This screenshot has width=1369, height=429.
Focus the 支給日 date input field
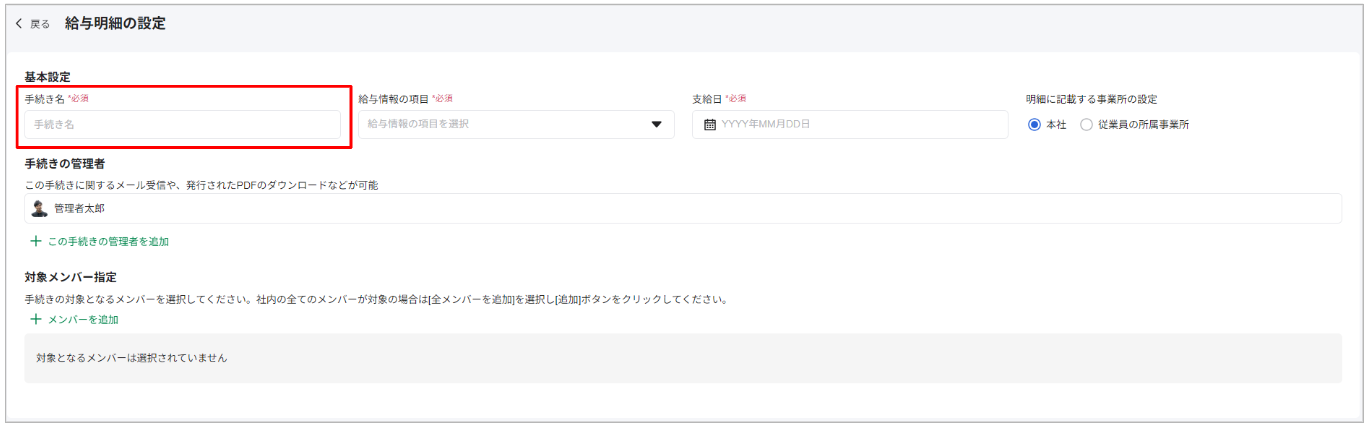(850, 124)
